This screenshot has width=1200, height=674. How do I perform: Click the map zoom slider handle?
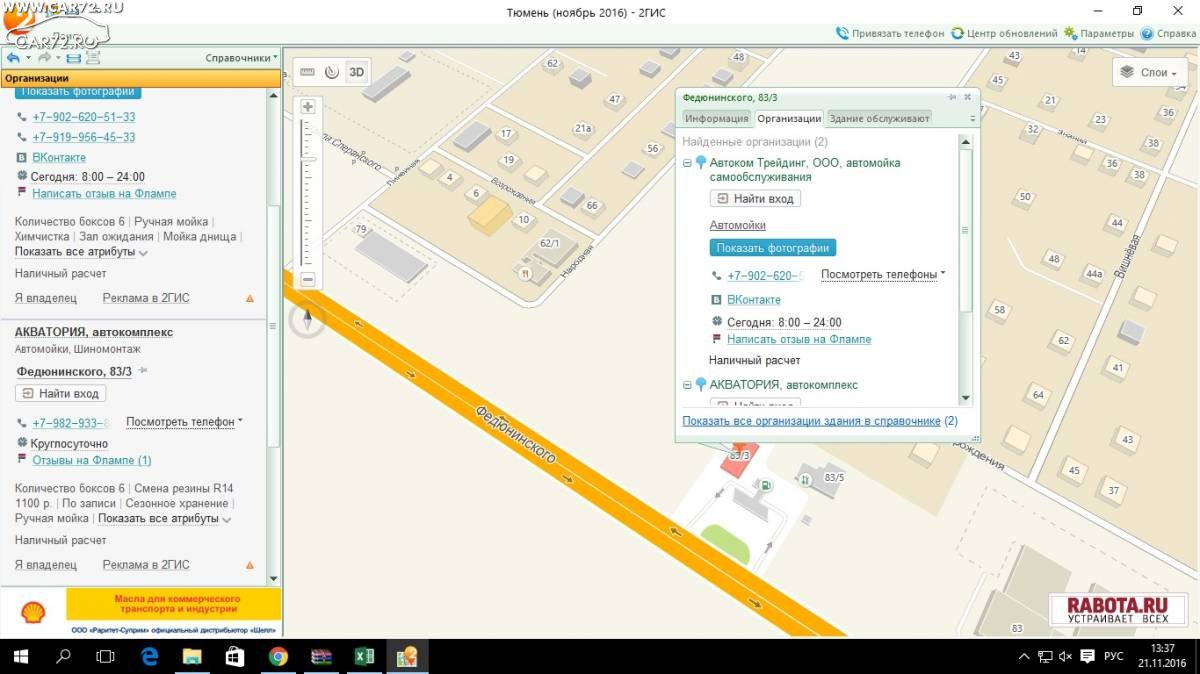click(309, 159)
